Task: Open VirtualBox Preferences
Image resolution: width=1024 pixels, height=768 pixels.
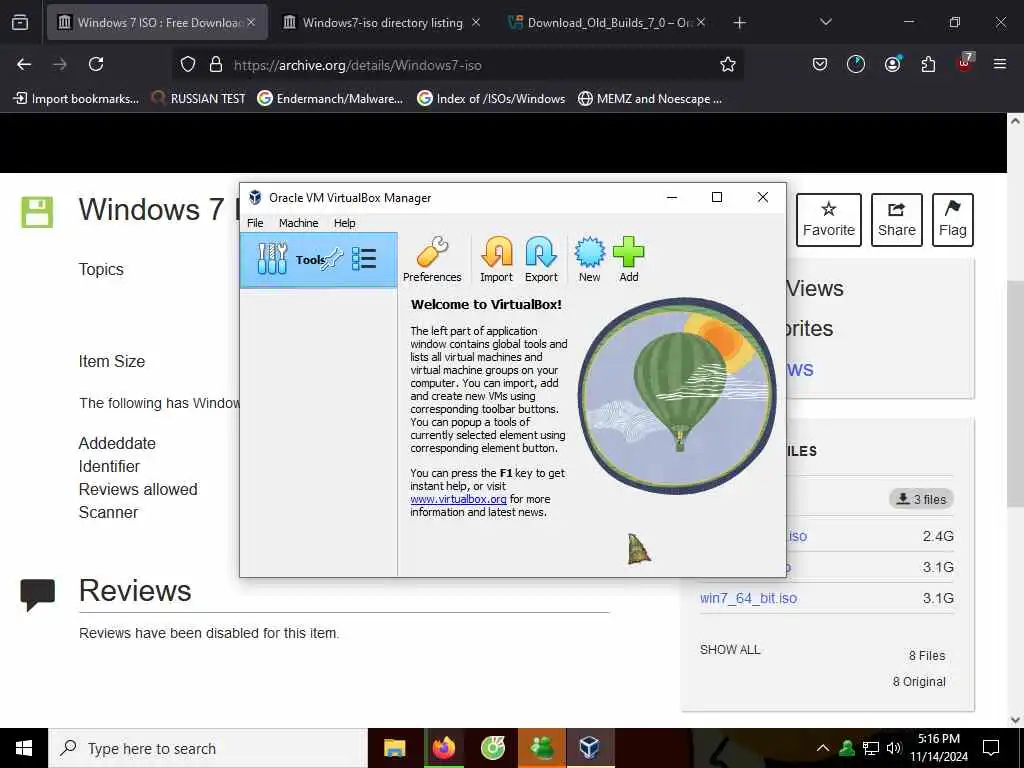Action: coord(432,259)
